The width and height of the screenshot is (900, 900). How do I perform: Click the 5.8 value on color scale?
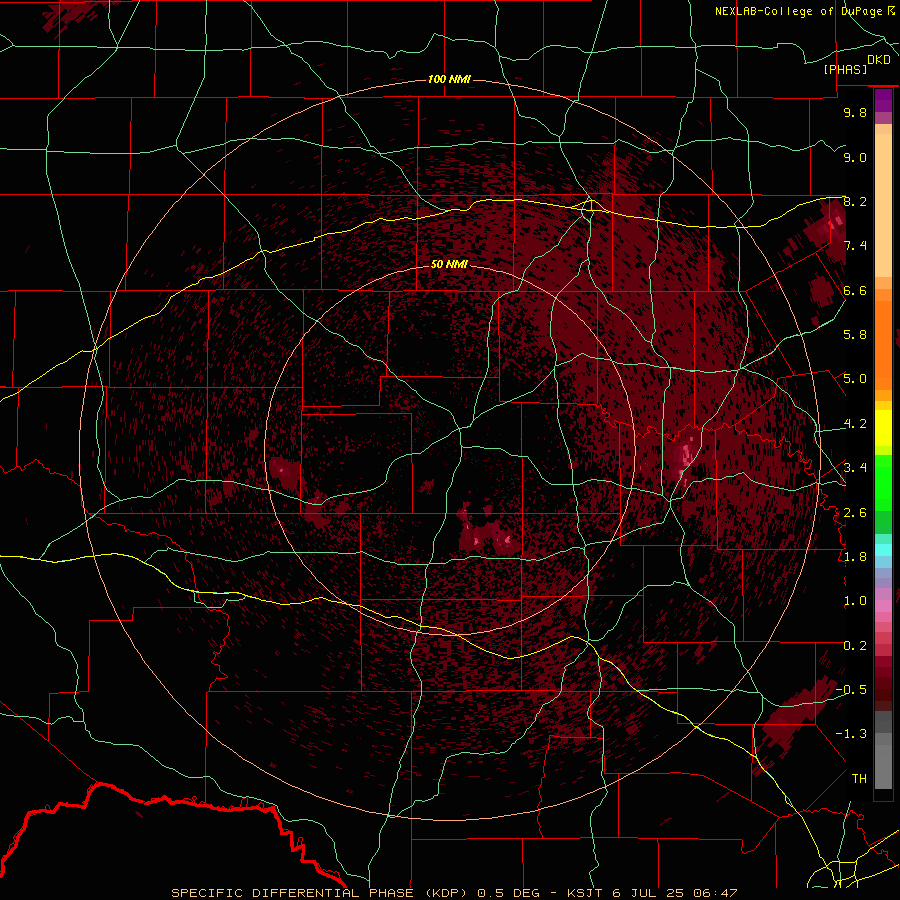[855, 334]
